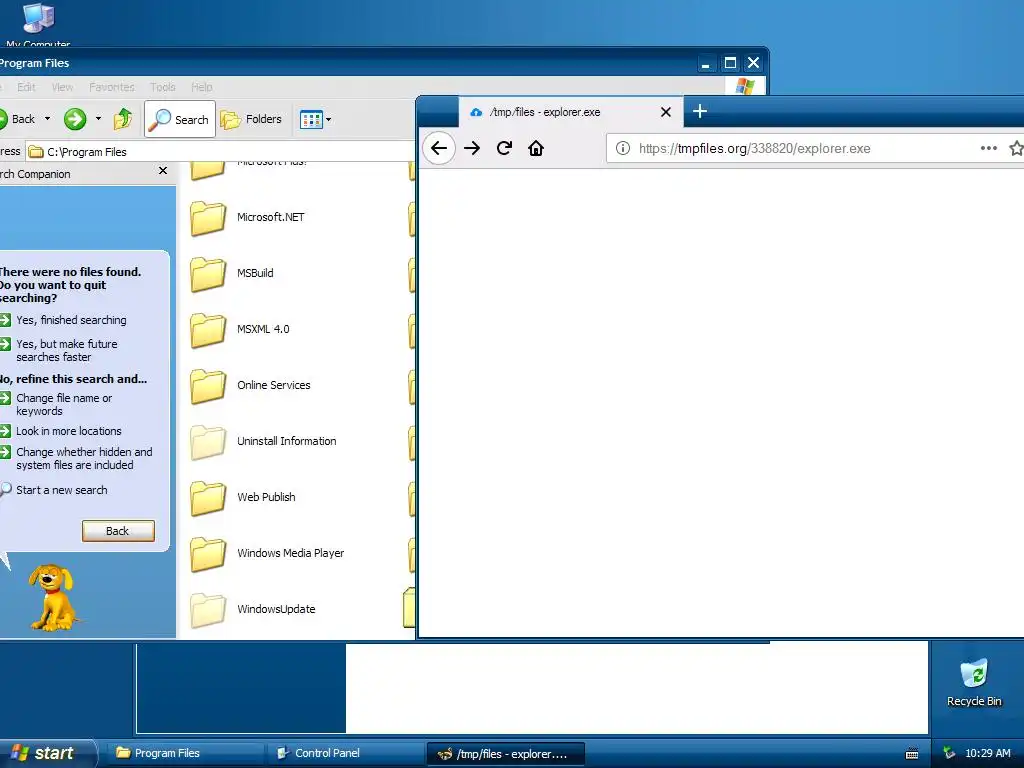Select the MSXML 4.0 folder
The width and height of the screenshot is (1024, 768).
tap(240, 329)
